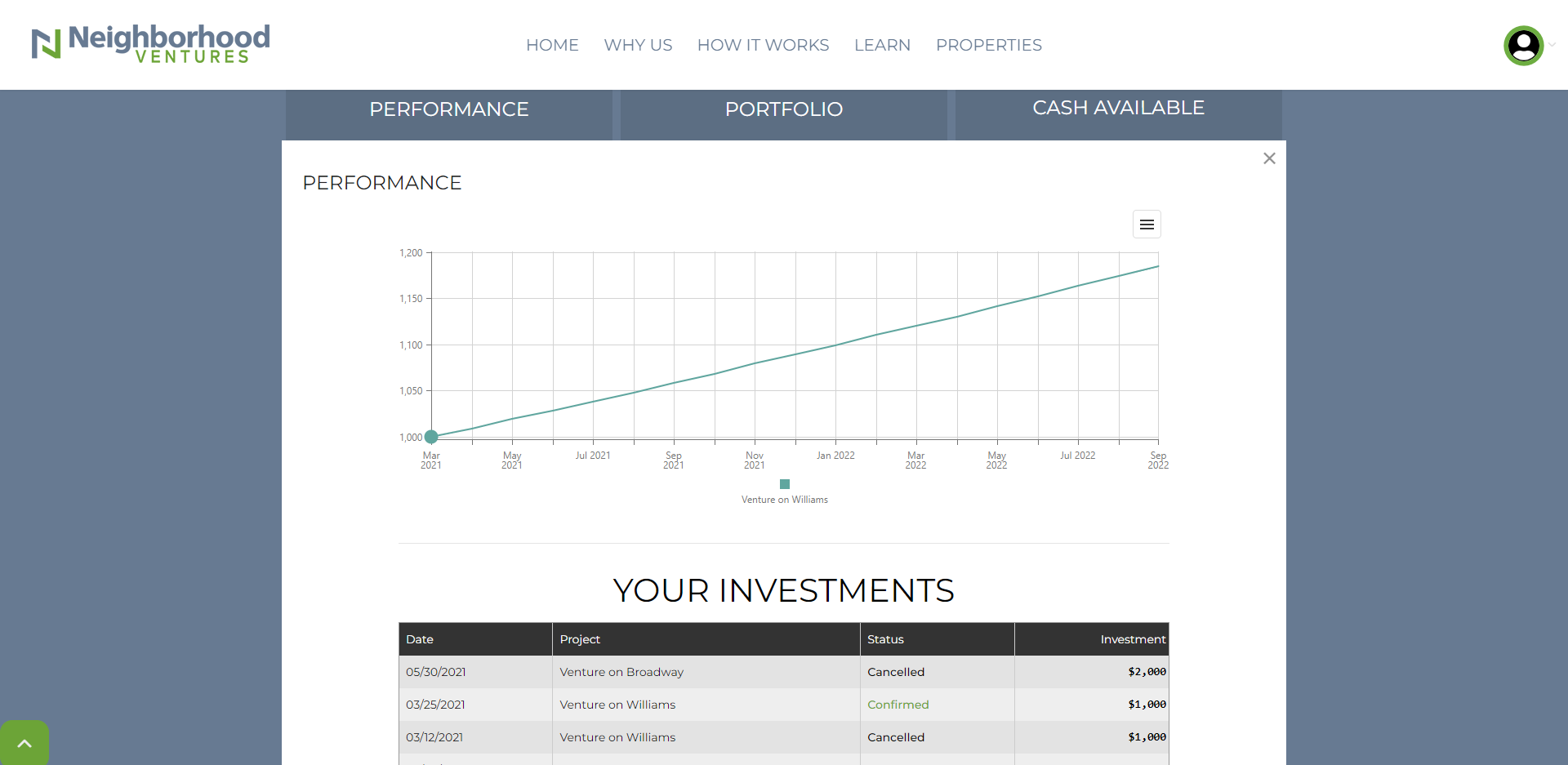Click Venture on Broadway project entry

pos(621,672)
